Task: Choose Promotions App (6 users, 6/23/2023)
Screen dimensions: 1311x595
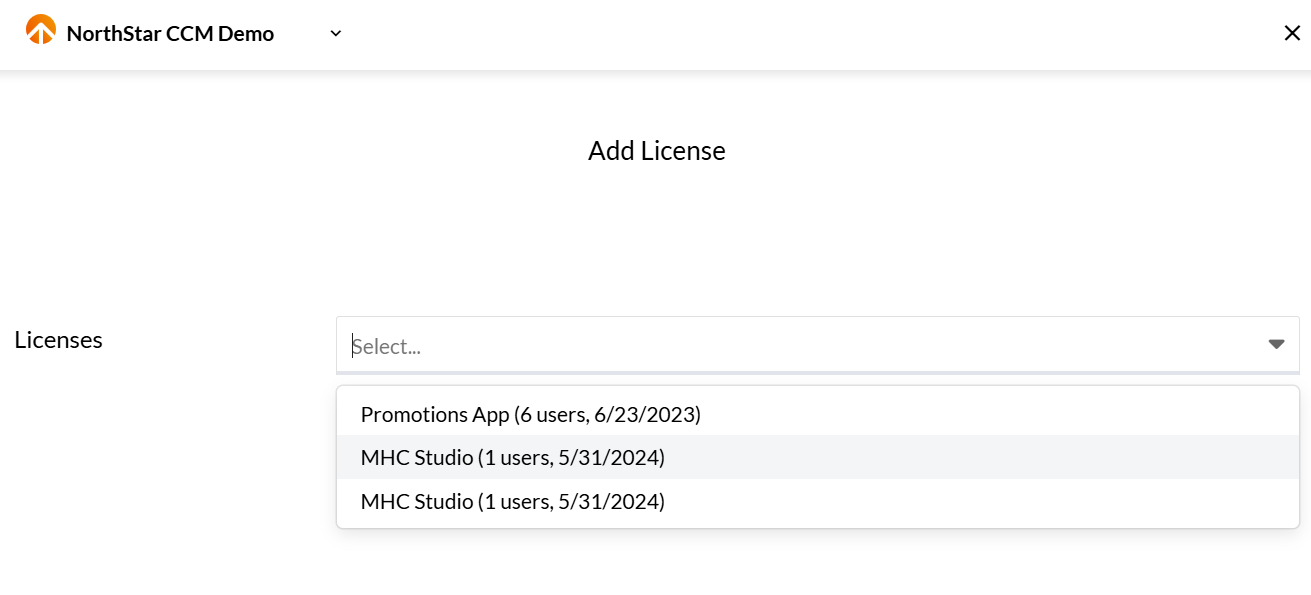Action: point(818,414)
